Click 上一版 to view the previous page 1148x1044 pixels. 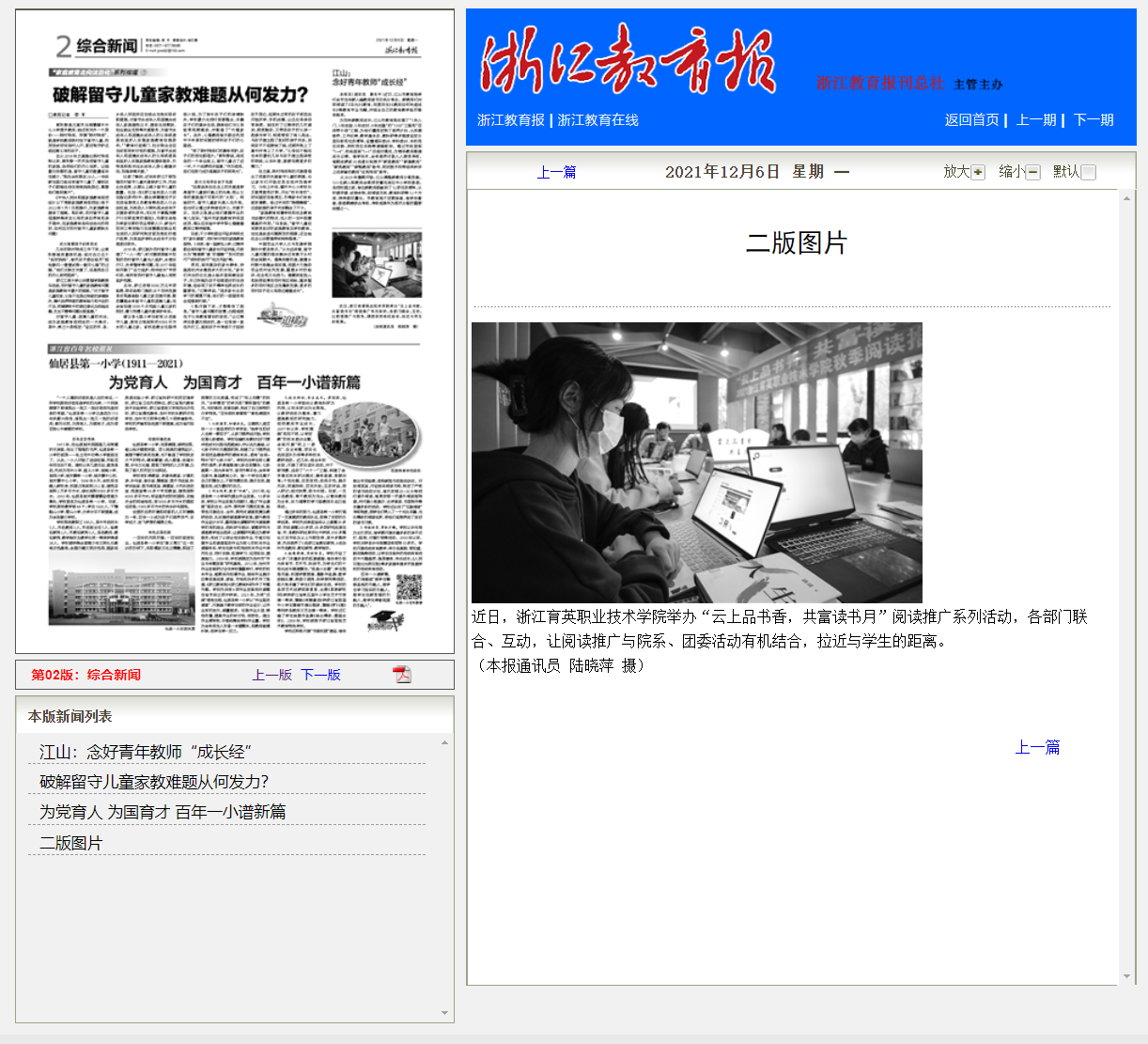point(272,675)
